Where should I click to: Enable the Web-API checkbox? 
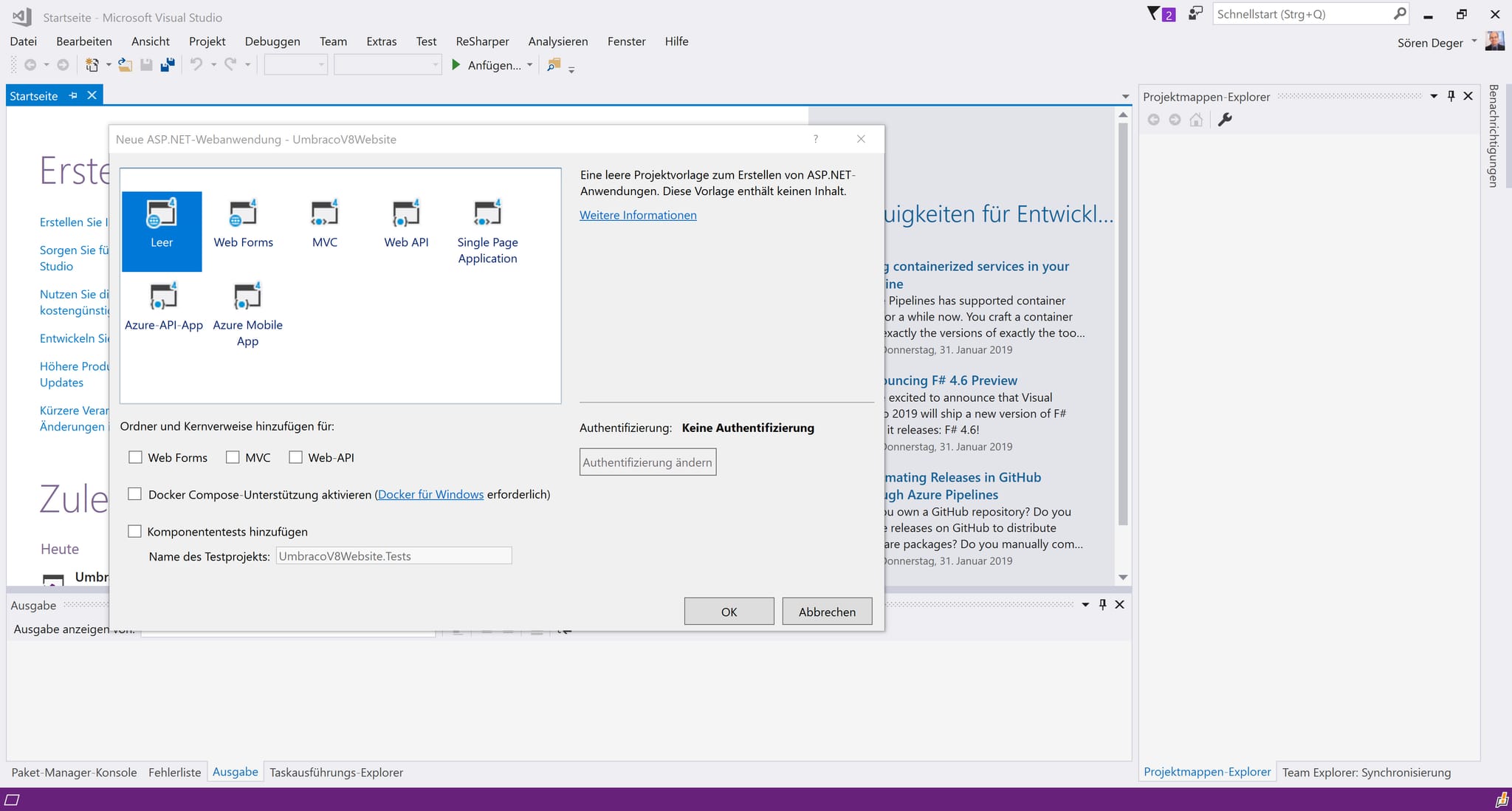pos(295,457)
